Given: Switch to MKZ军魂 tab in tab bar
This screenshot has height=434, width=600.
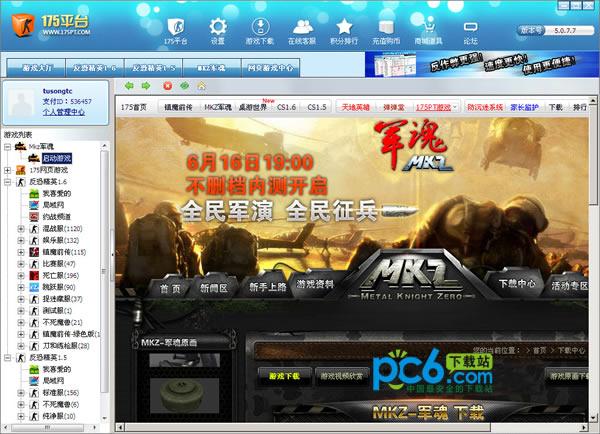Looking at the screenshot, I should coord(212,68).
